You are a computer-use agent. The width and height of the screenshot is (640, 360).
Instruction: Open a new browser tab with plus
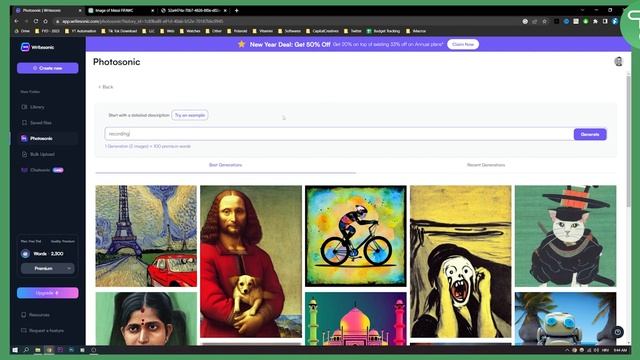click(236, 10)
